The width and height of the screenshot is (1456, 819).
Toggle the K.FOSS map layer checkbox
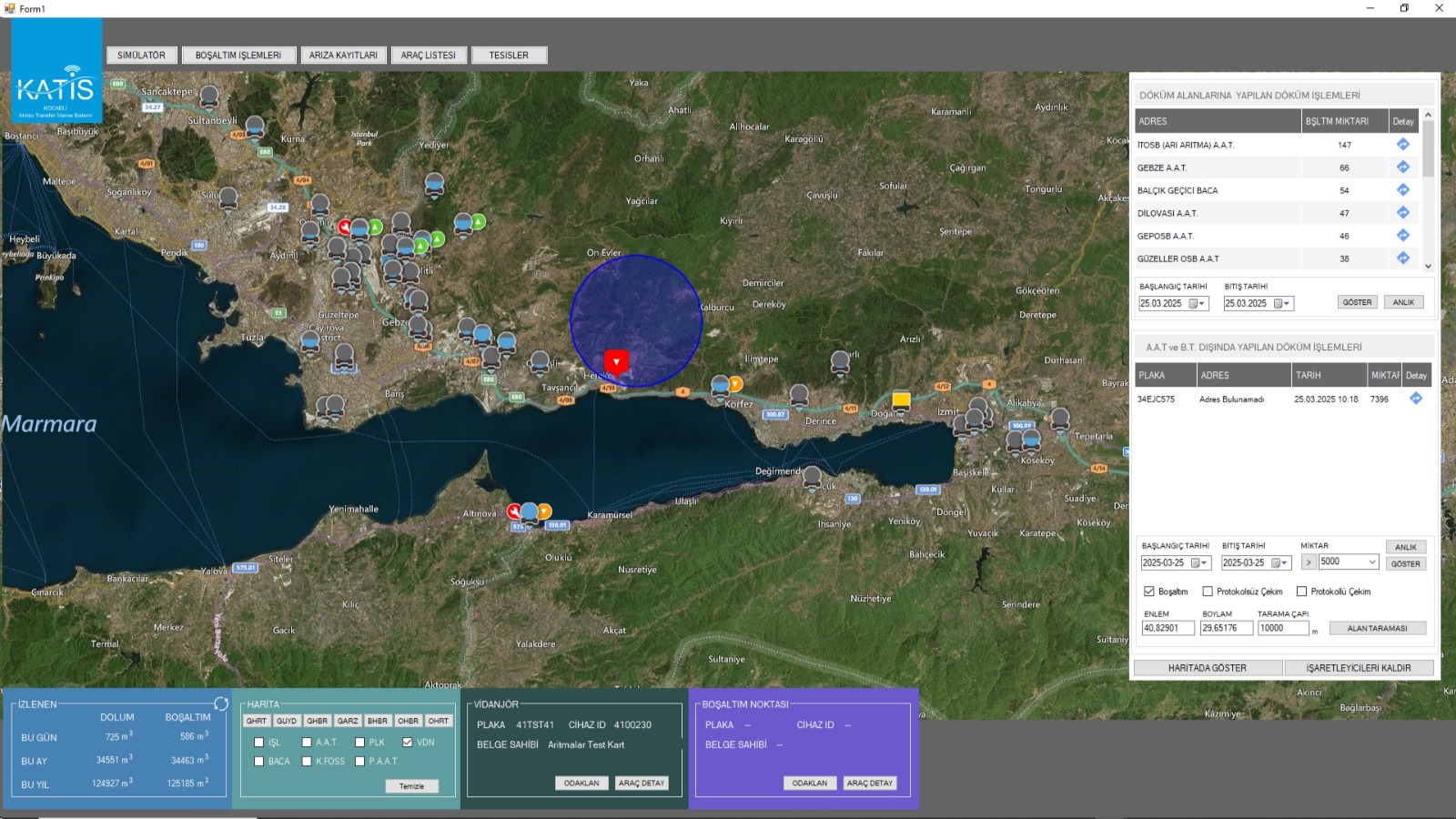click(307, 762)
